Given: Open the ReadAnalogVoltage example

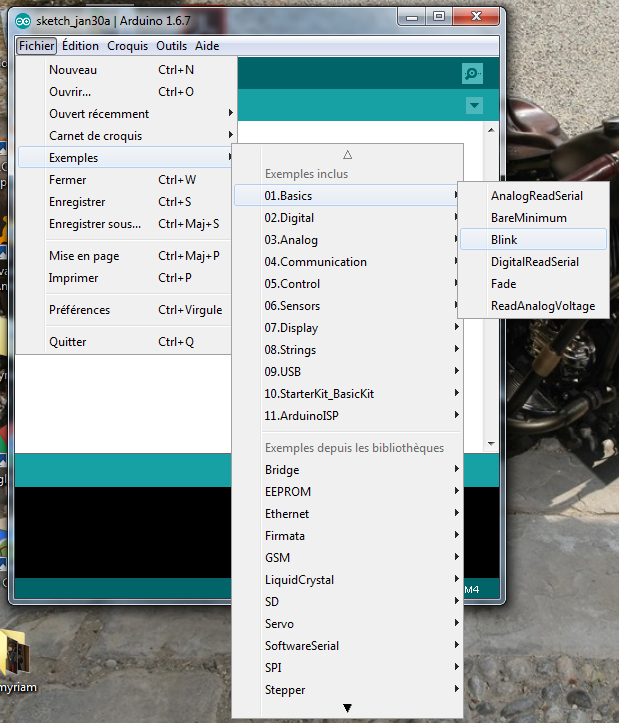Looking at the screenshot, I should 533,306.
